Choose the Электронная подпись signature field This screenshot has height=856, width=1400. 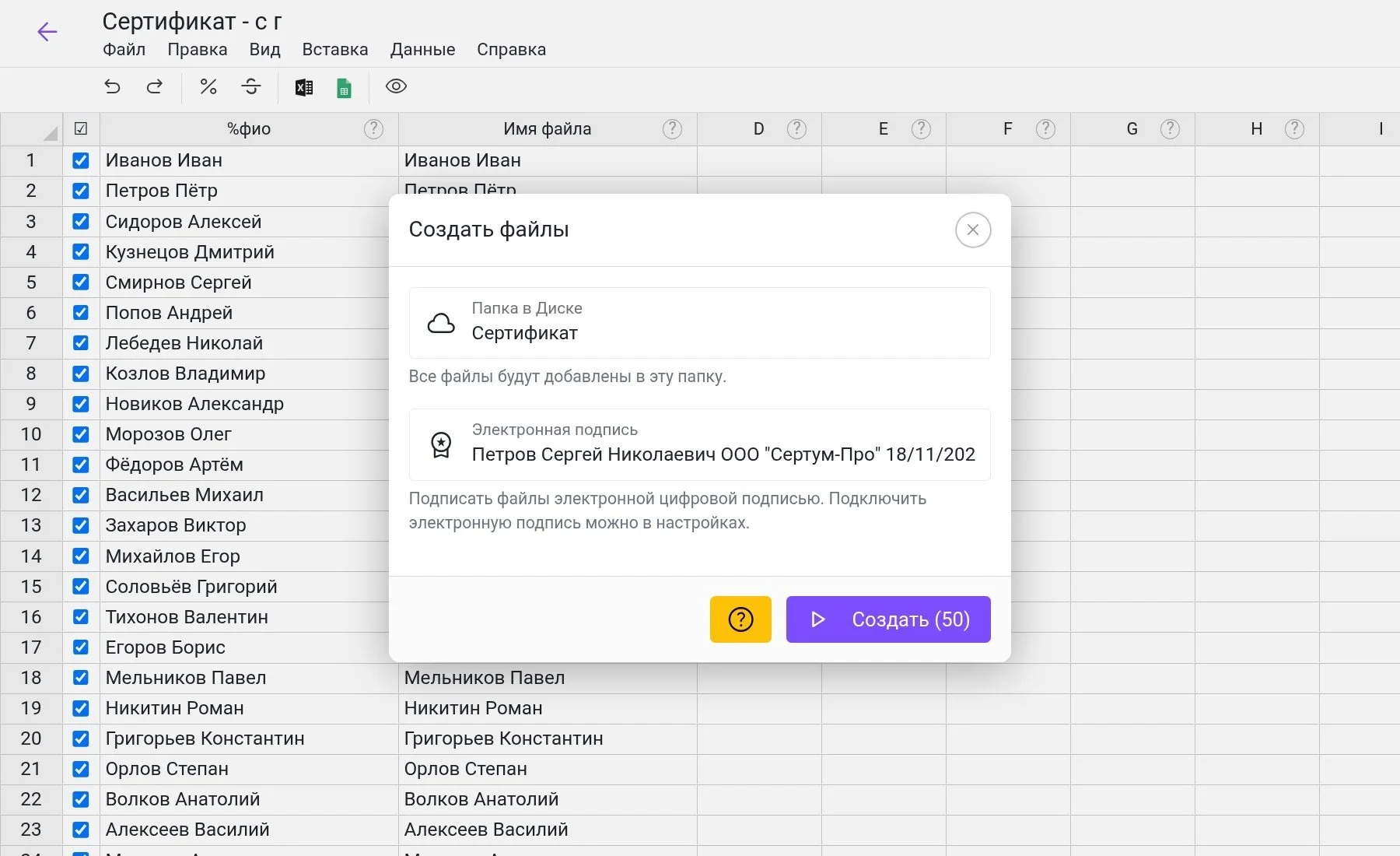pos(700,444)
